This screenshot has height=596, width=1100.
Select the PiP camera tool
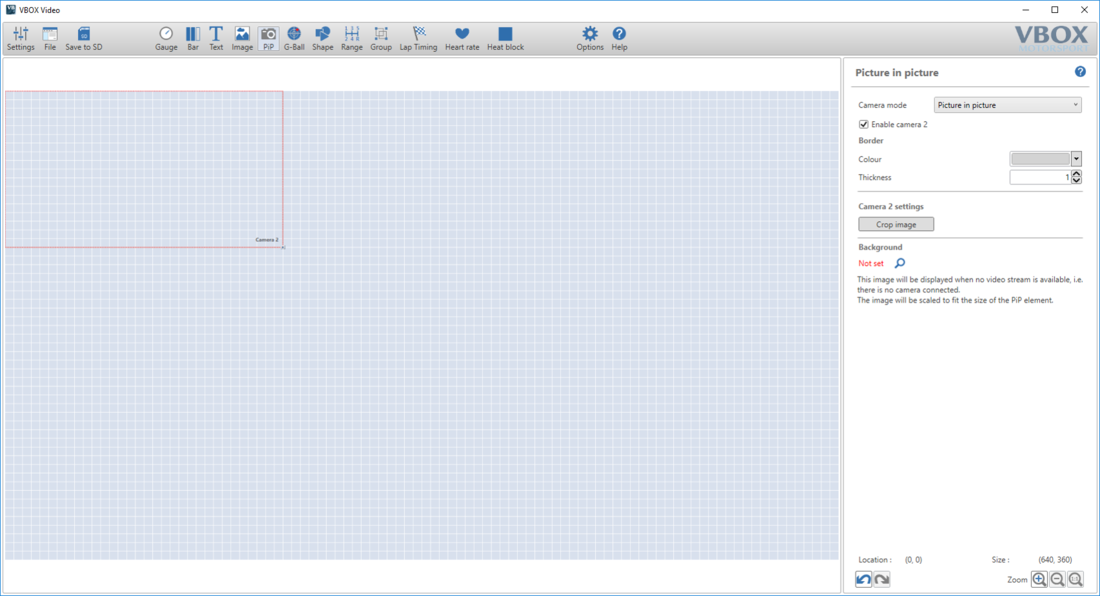point(268,39)
